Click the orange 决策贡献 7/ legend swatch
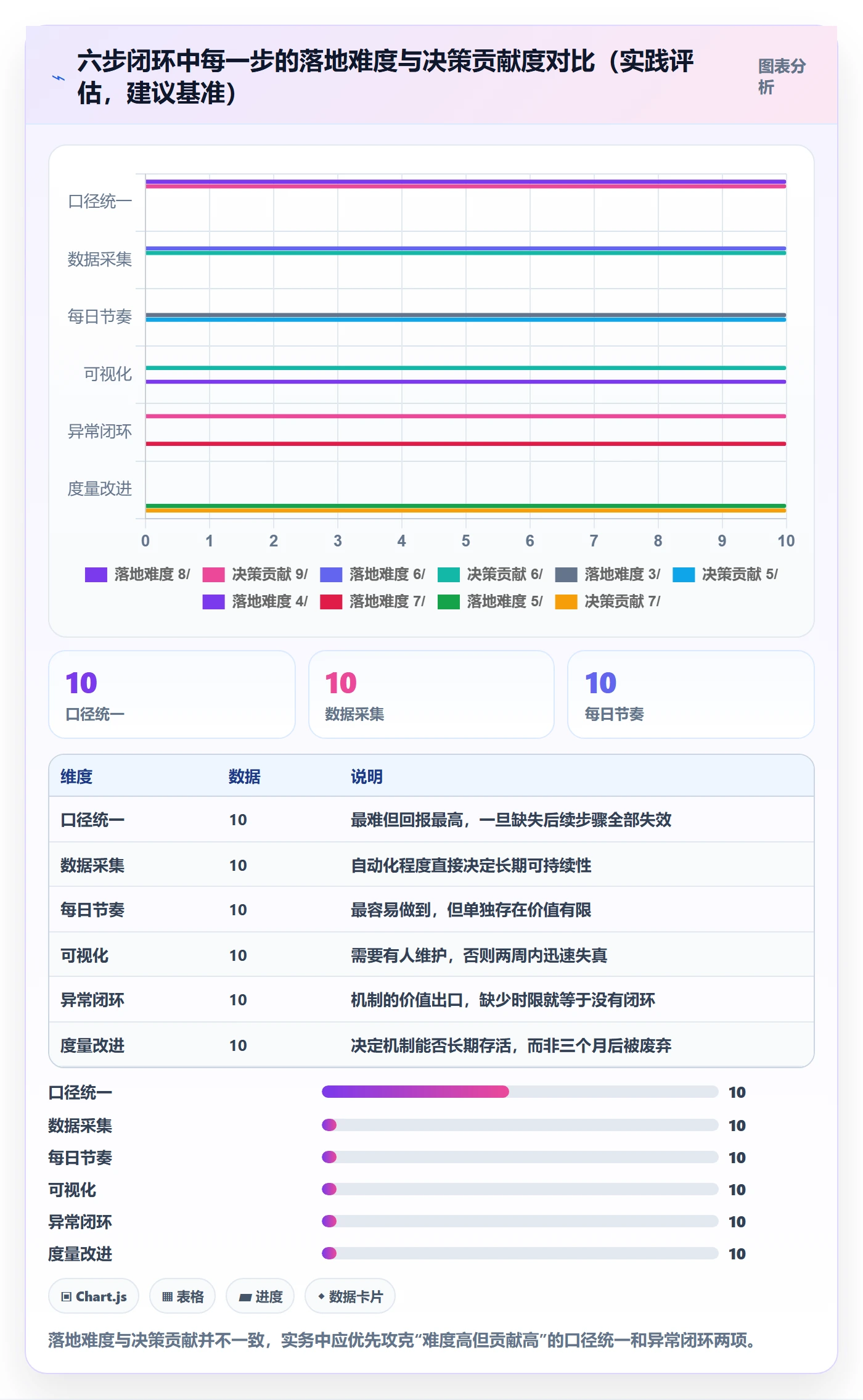 click(566, 601)
